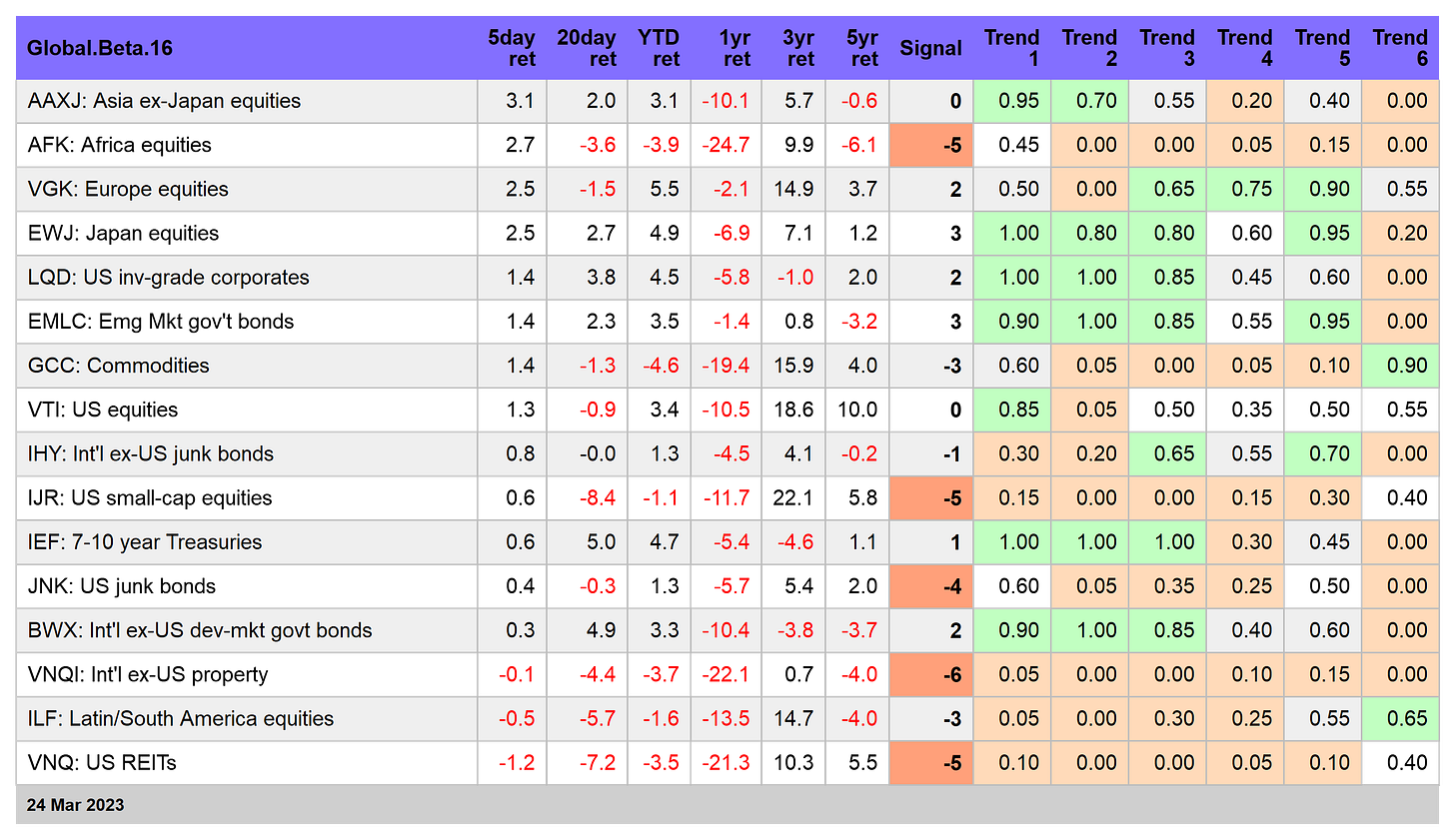Click the AFK Signal cell showing -5
This screenshot has height=840, width=1455.
(x=930, y=145)
